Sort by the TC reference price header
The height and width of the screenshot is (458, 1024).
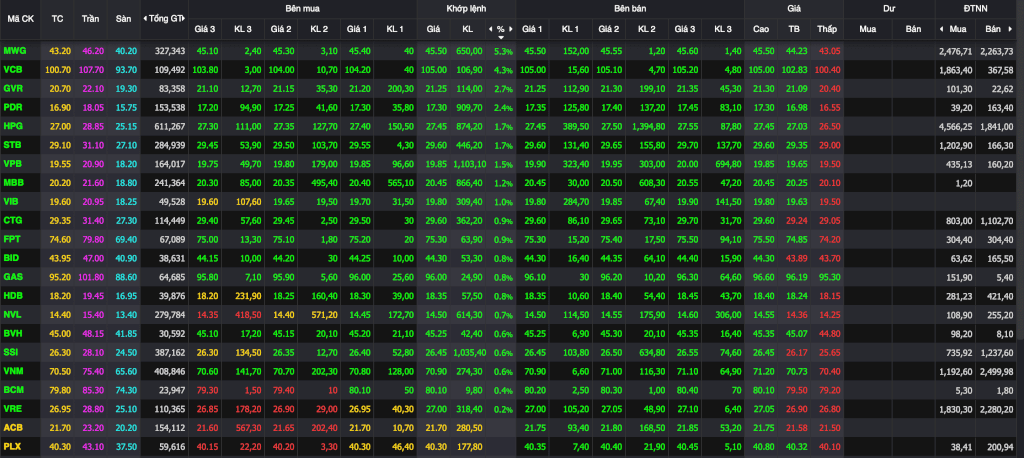[57, 18]
